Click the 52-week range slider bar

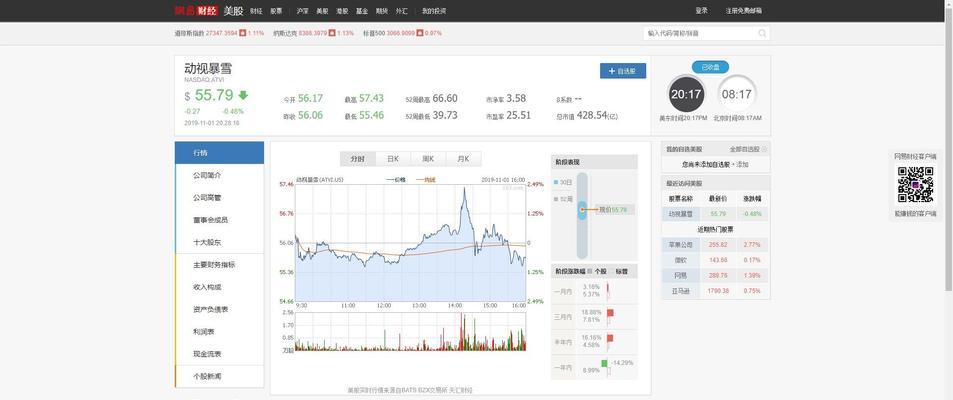582,215
